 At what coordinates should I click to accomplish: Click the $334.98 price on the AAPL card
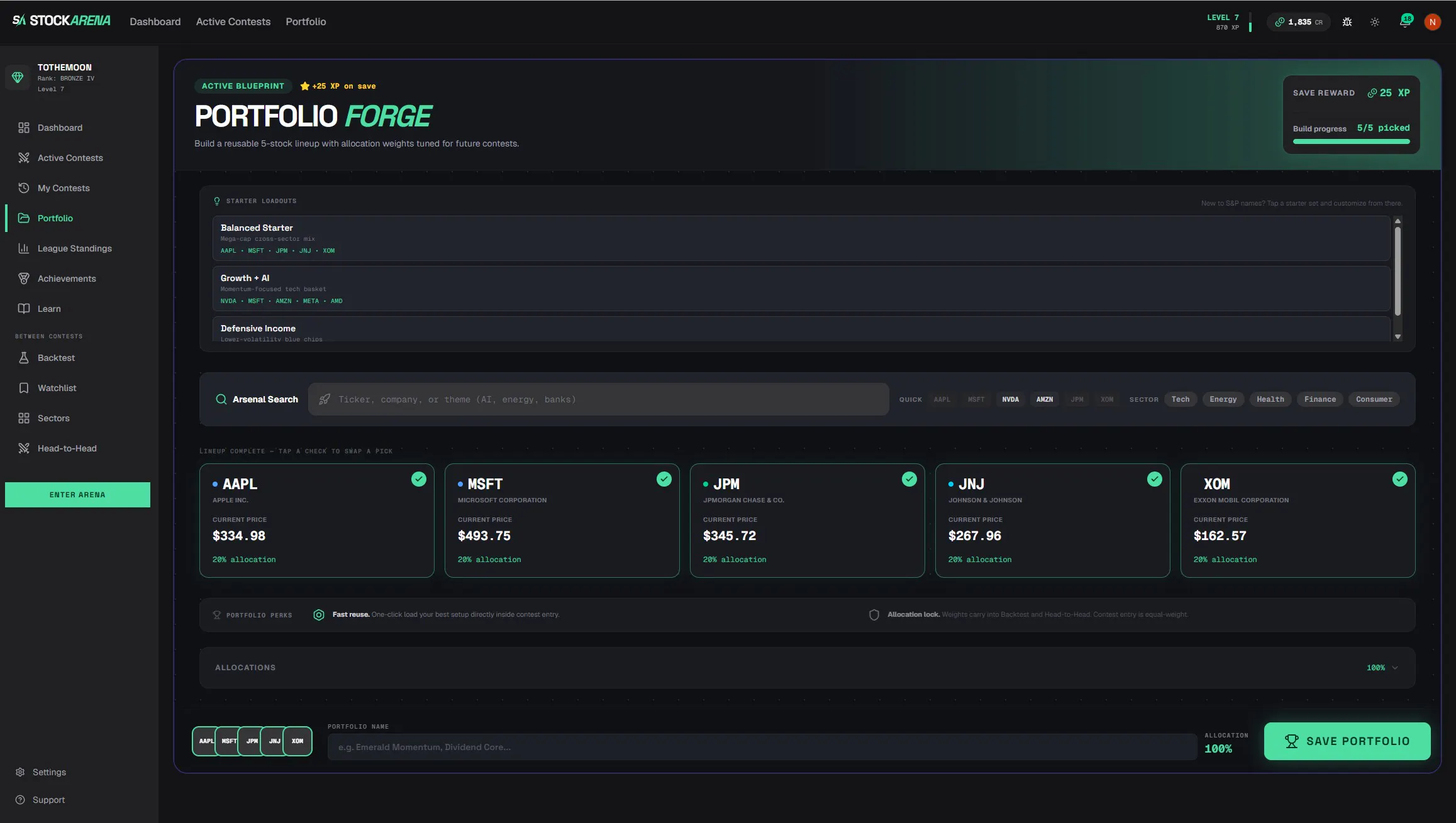click(239, 536)
